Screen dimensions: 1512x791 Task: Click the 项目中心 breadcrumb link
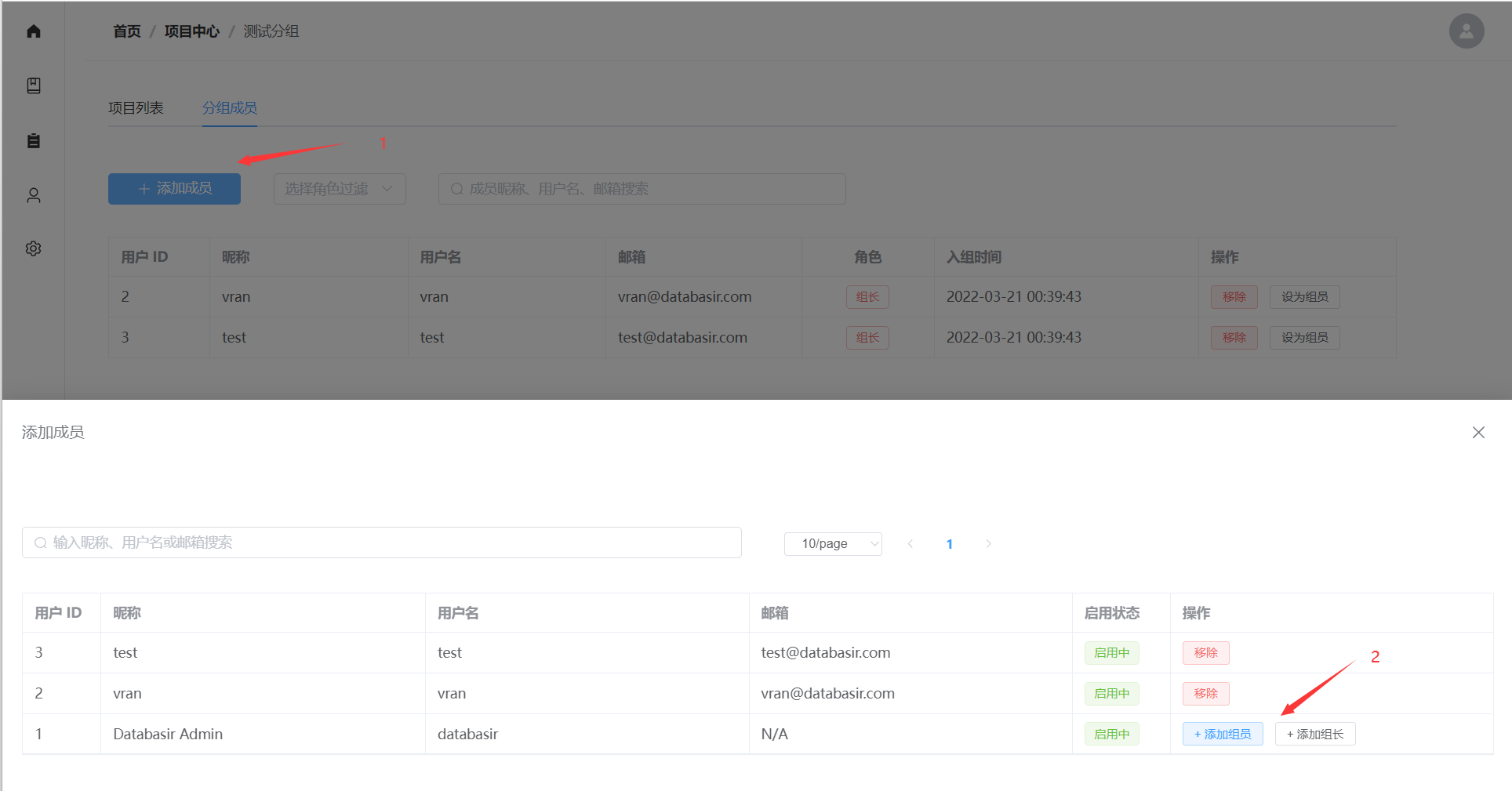[x=191, y=31]
